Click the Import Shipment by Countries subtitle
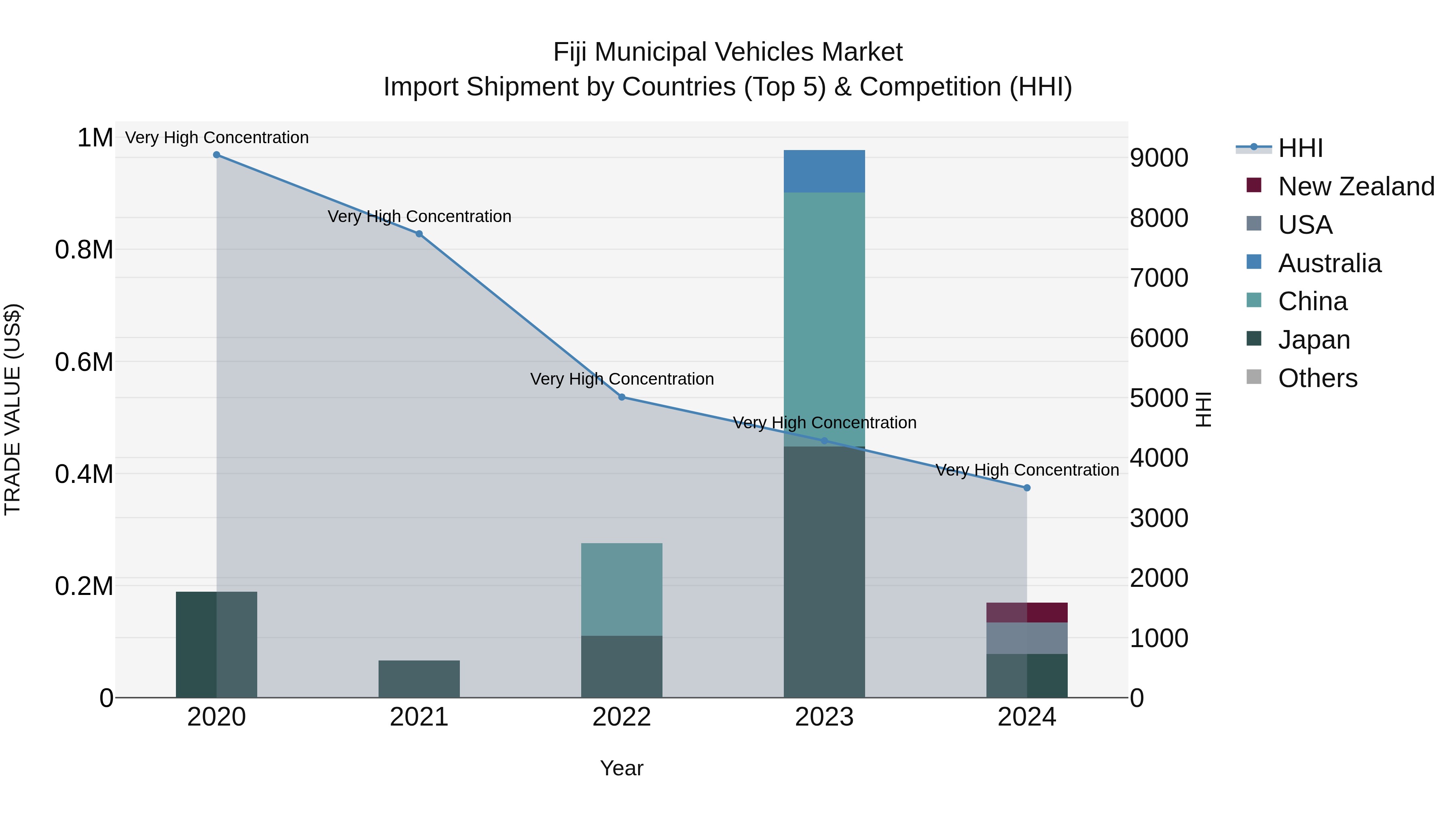This screenshot has height=819, width=1456. tap(728, 87)
